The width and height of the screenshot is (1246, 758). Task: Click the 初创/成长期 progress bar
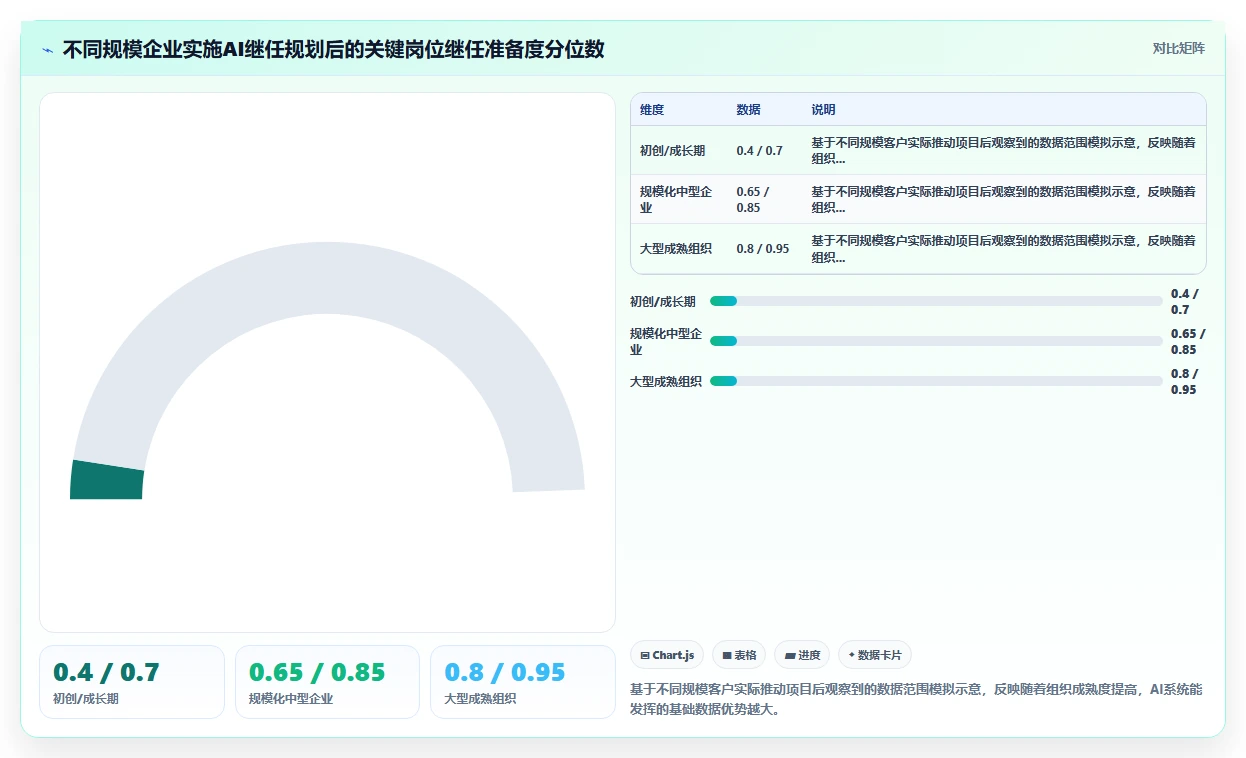pos(936,301)
